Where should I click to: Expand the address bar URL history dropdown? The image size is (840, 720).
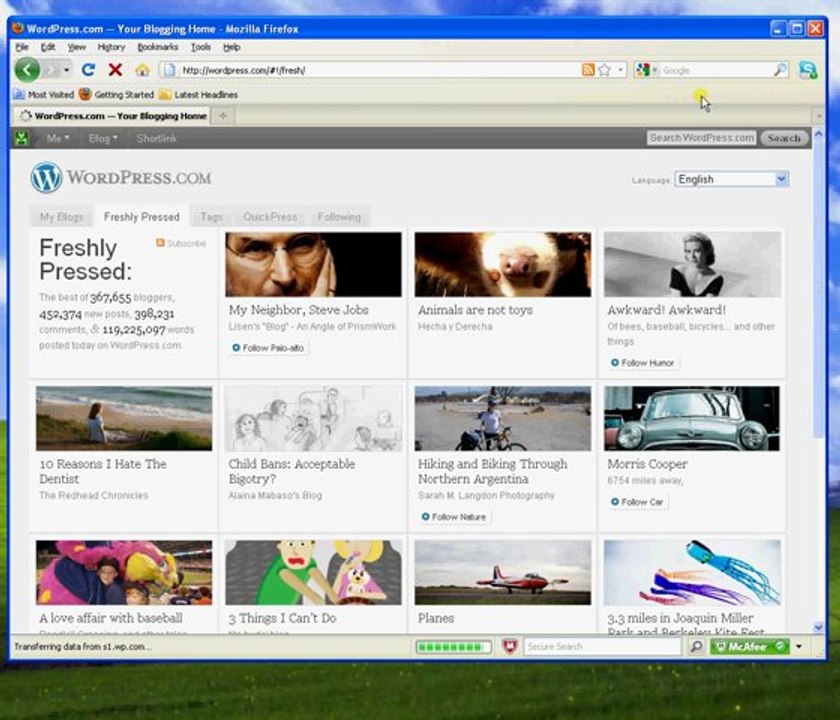tap(620, 70)
